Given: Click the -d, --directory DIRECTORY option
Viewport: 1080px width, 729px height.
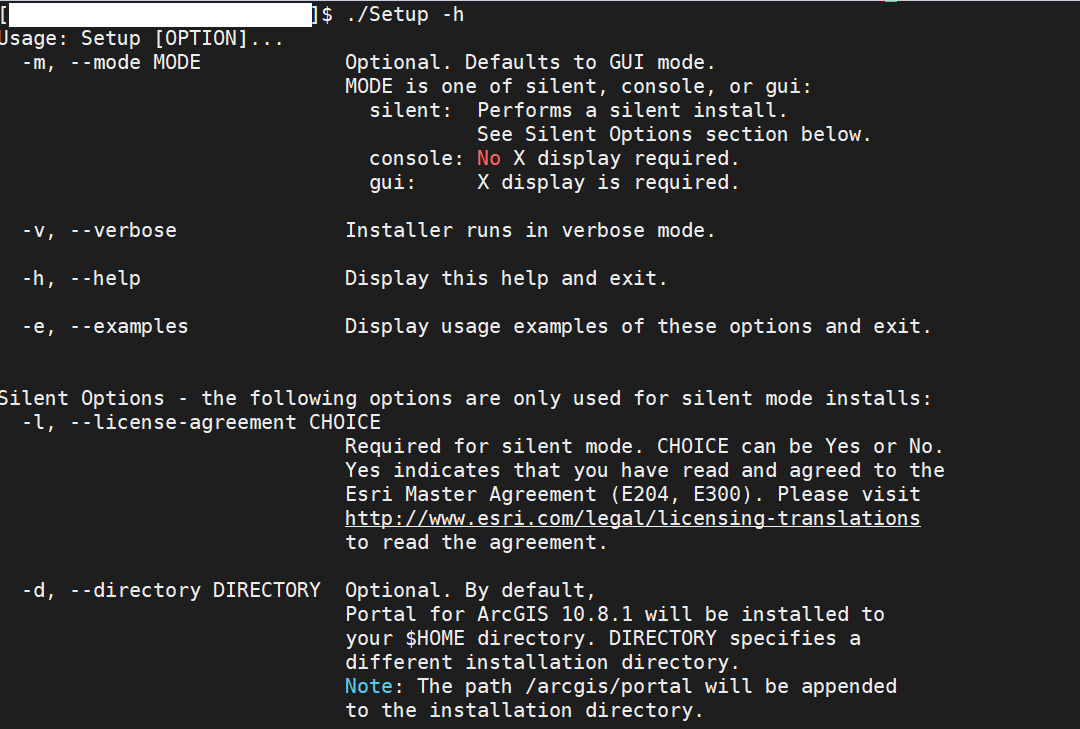Looking at the screenshot, I should [171, 590].
